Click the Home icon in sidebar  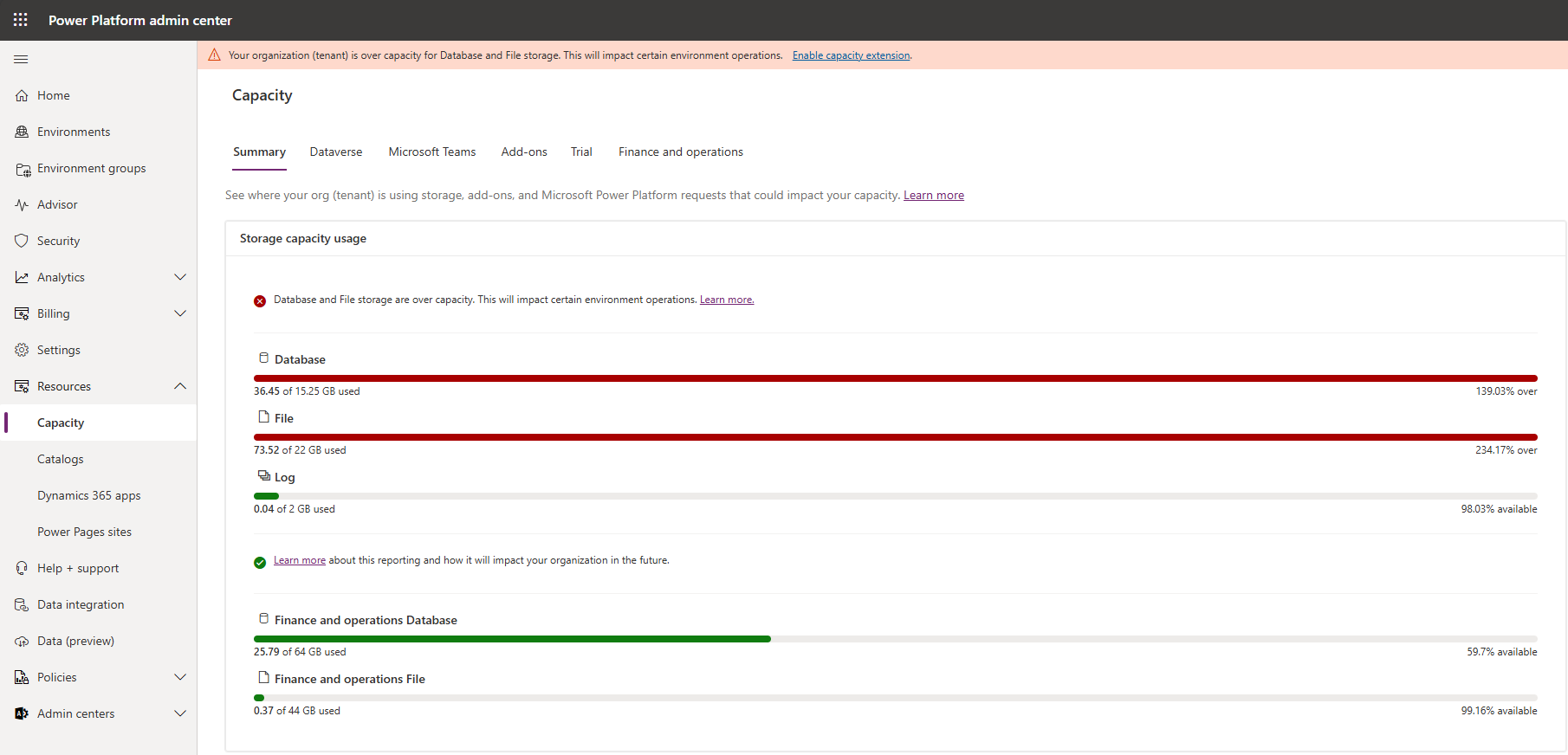point(22,95)
